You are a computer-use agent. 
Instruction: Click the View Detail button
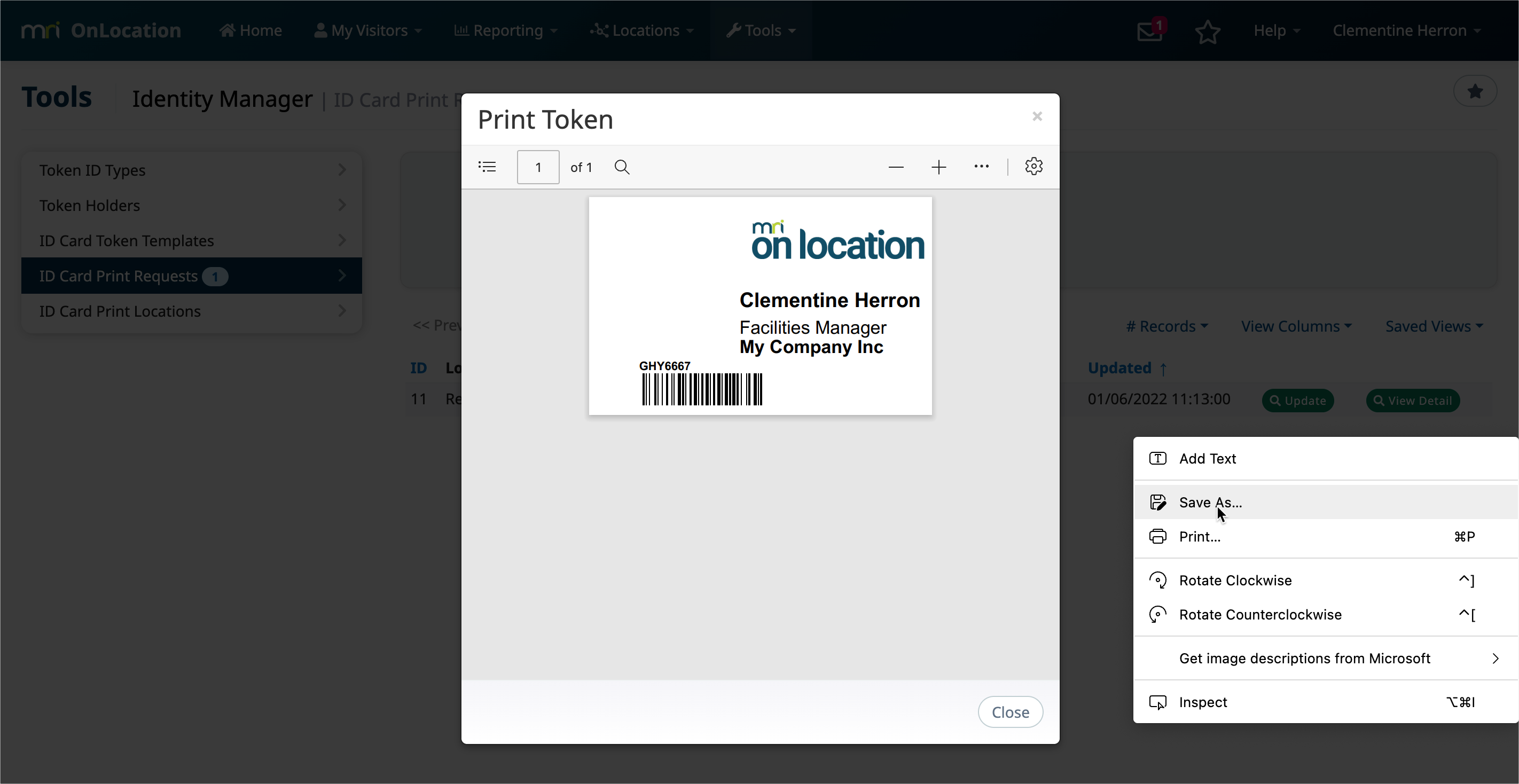pyautogui.click(x=1412, y=400)
